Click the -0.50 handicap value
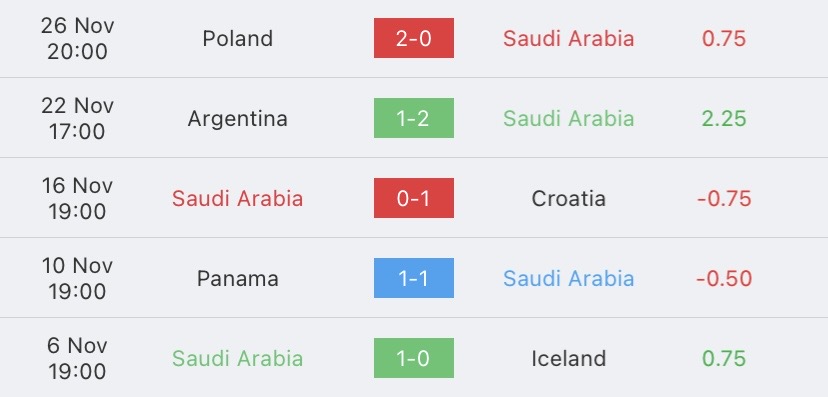Viewport: 828px width, 397px height. (x=724, y=278)
